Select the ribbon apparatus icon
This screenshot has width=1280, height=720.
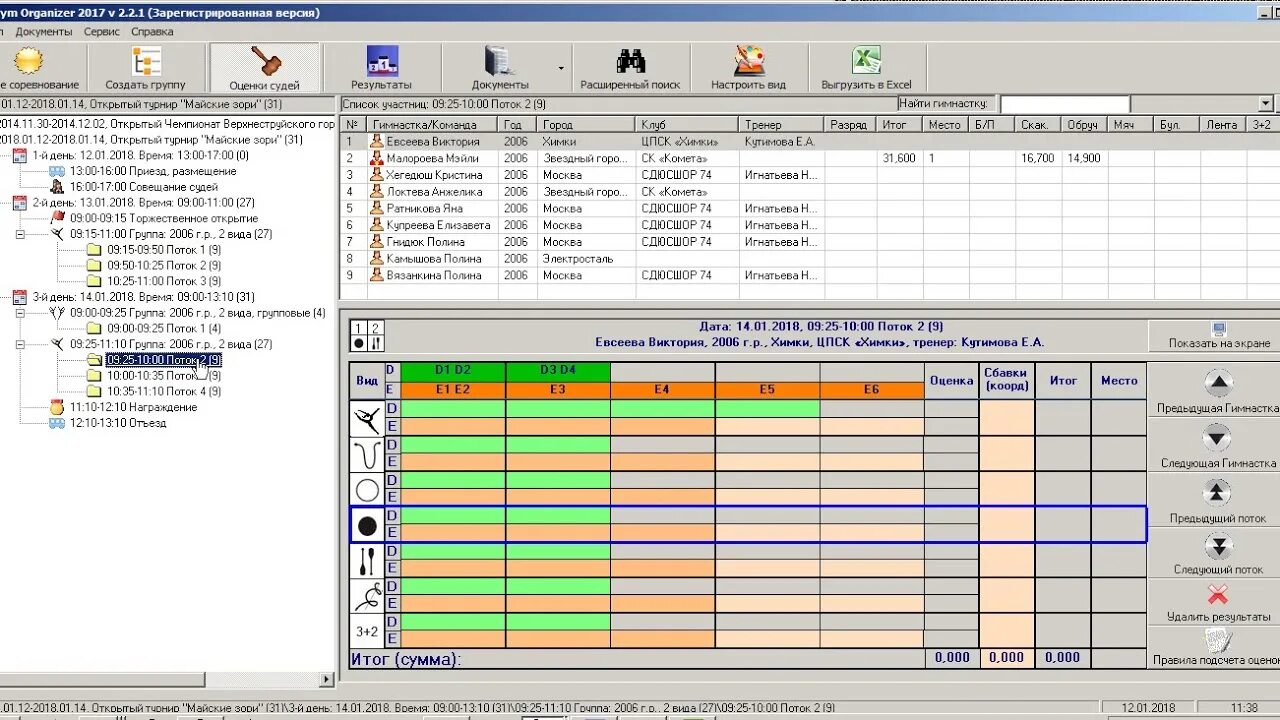(367, 597)
